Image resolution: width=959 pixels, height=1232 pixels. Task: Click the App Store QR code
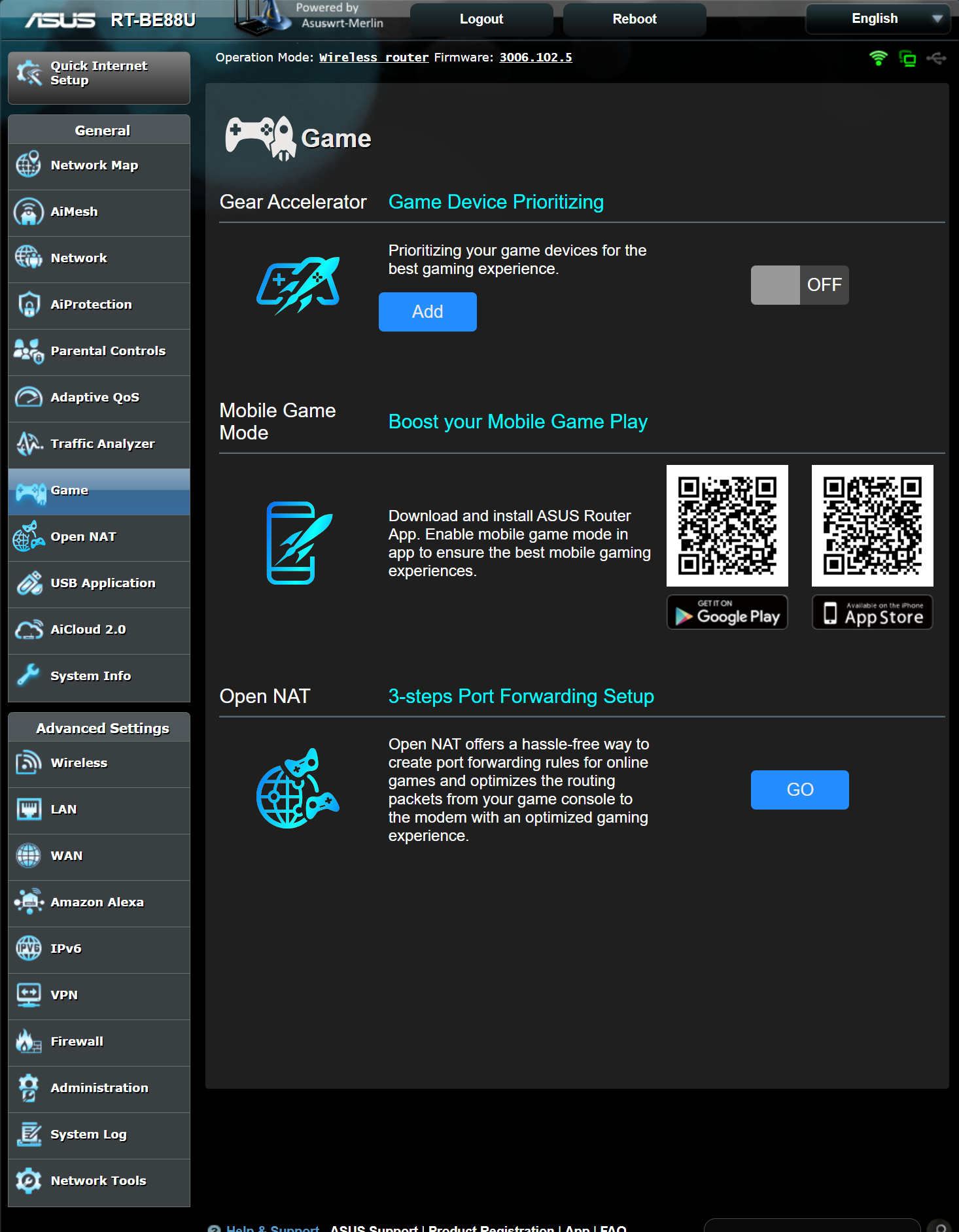point(872,526)
